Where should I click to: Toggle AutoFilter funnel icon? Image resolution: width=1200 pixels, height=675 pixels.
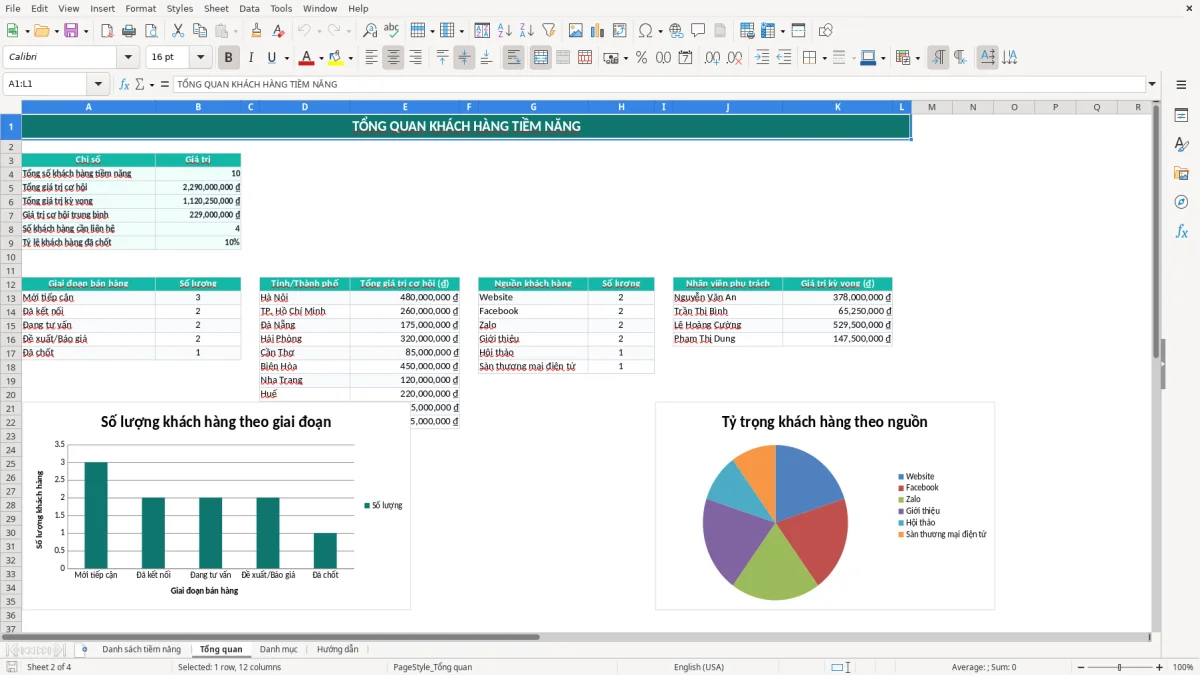(x=548, y=31)
